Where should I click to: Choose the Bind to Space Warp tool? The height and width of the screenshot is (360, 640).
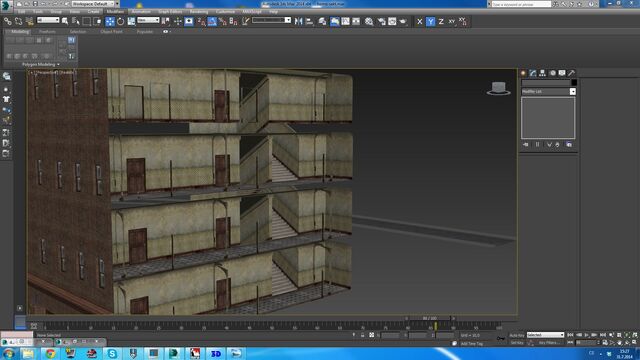(x=29, y=21)
